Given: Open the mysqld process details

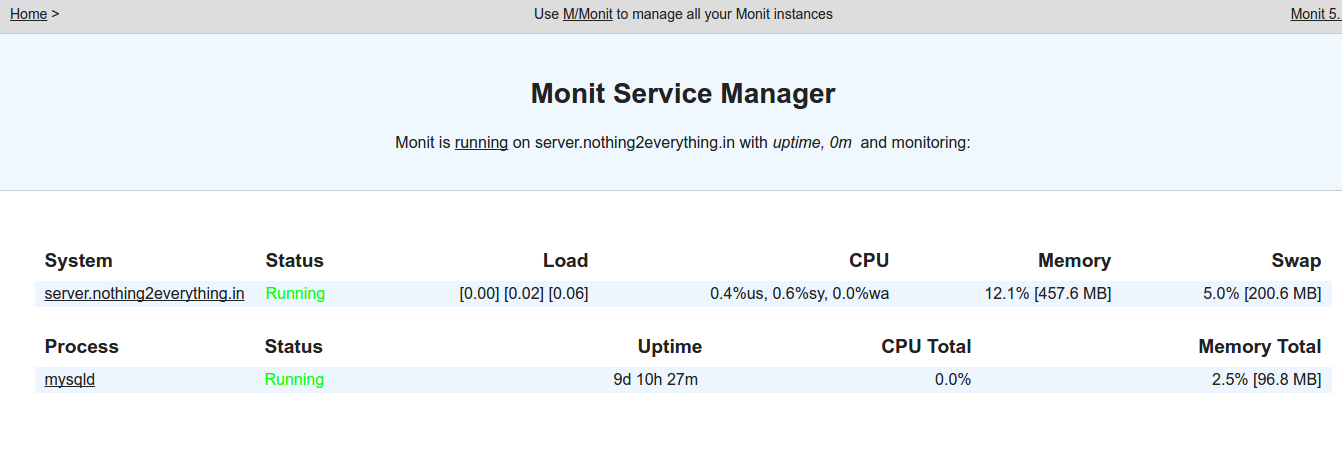Looking at the screenshot, I should (x=70, y=379).
